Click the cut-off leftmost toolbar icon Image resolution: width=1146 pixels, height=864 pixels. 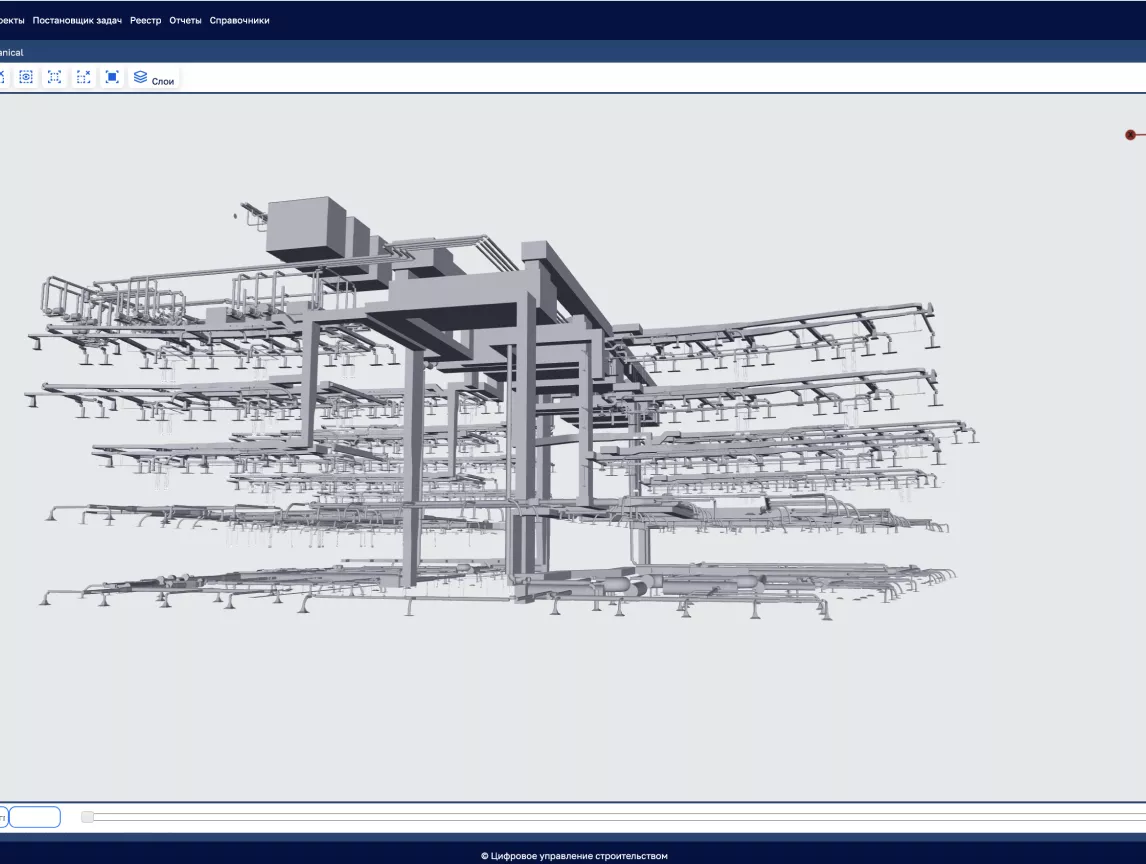pyautogui.click(x=2, y=77)
